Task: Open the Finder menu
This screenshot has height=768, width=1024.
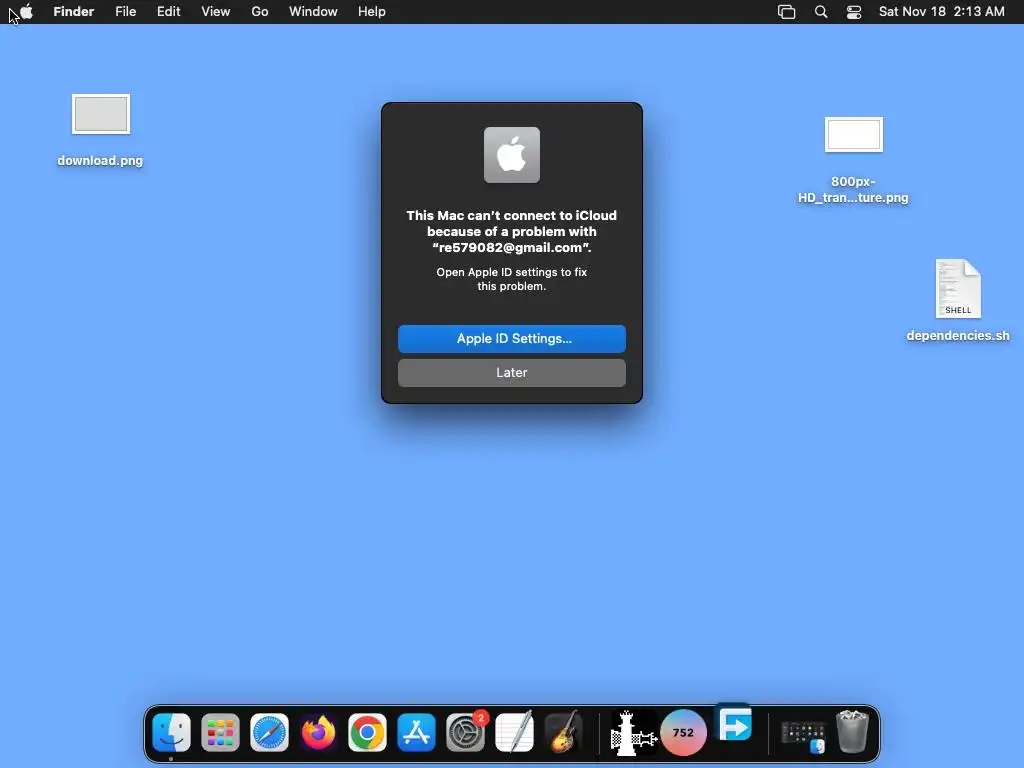Action: pos(74,12)
